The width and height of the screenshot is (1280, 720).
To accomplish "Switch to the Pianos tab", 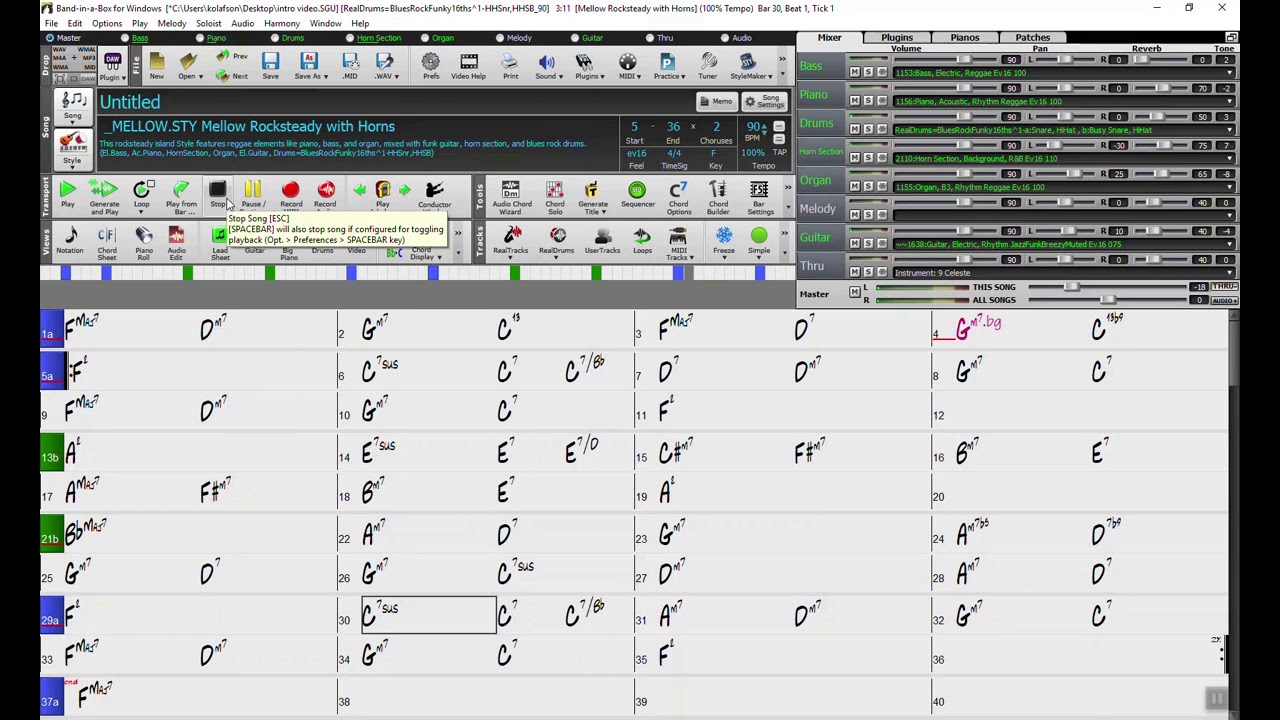I will pos(965,37).
